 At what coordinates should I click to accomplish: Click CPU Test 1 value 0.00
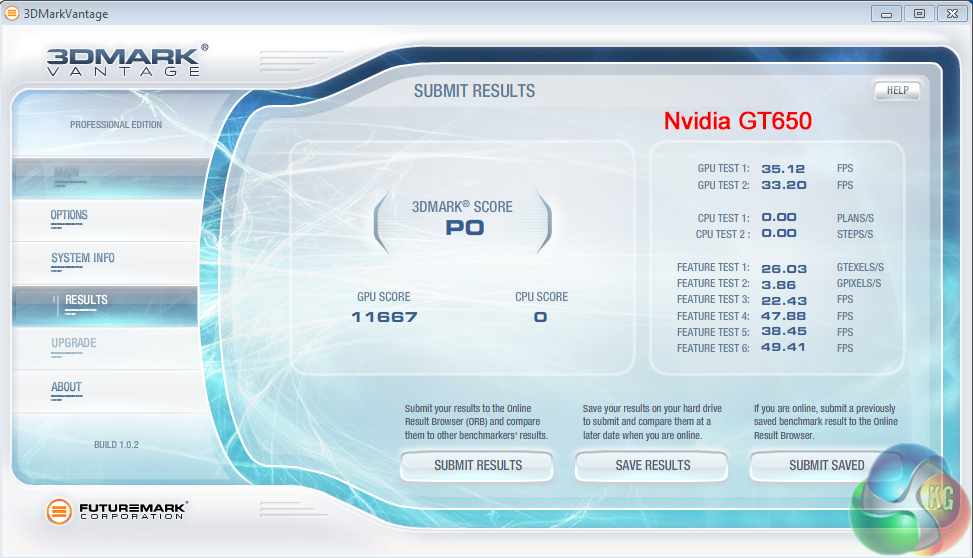[779, 217]
